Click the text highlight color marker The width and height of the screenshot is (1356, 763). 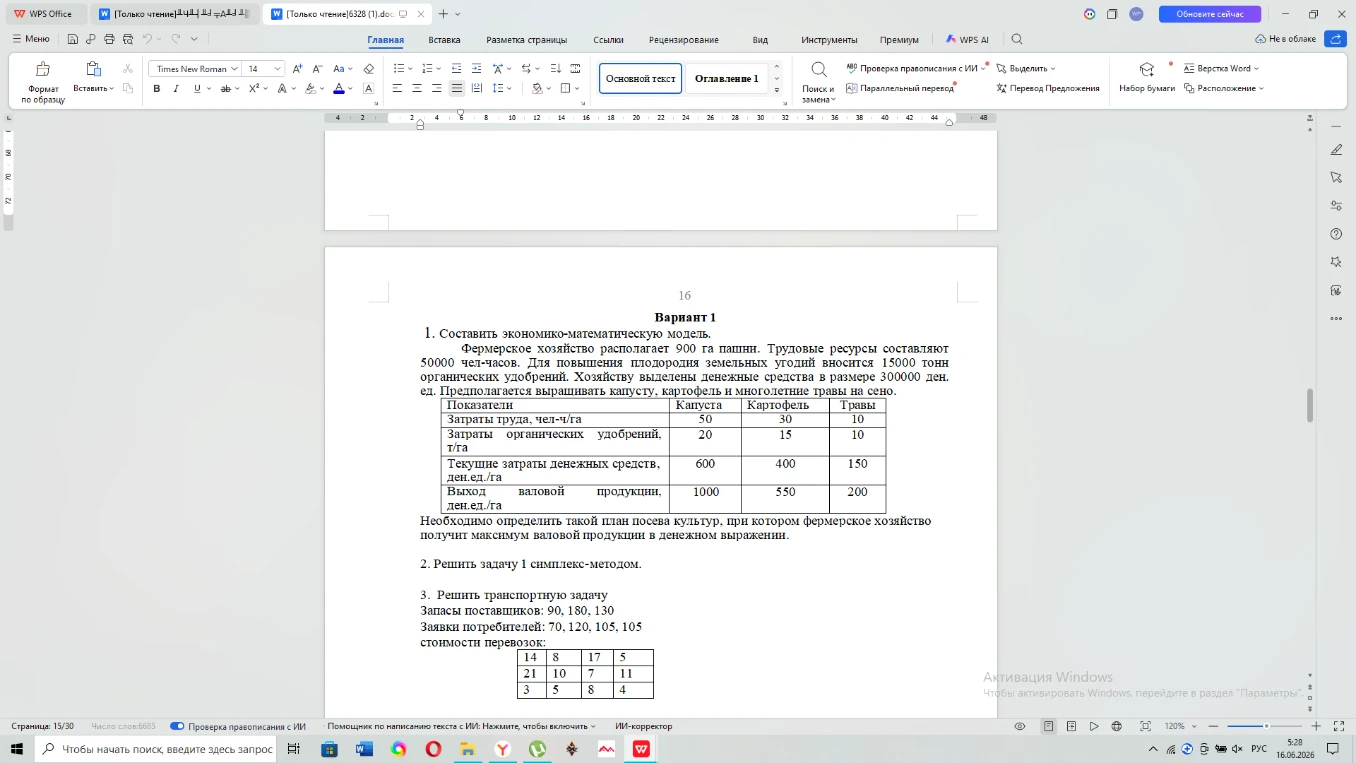(309, 89)
